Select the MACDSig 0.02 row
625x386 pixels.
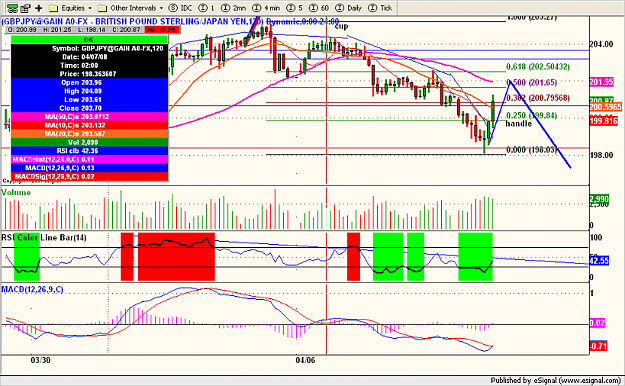tap(89, 176)
